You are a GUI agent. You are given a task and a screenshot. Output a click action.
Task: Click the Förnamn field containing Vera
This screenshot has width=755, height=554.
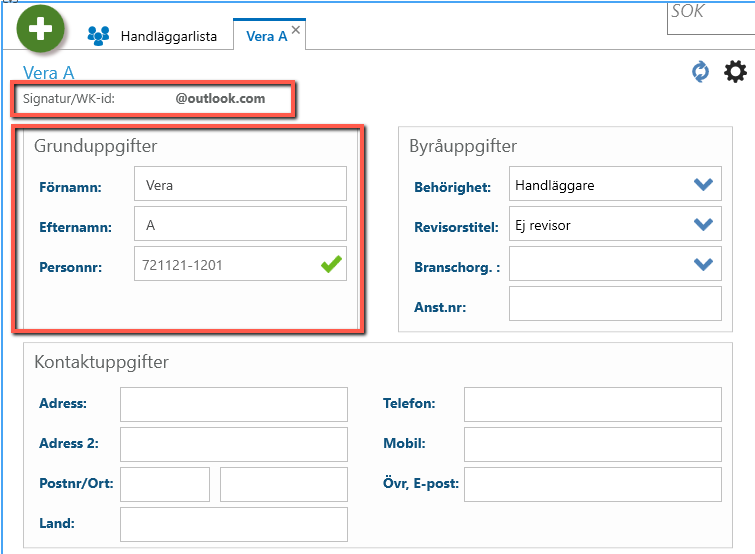pos(240,183)
